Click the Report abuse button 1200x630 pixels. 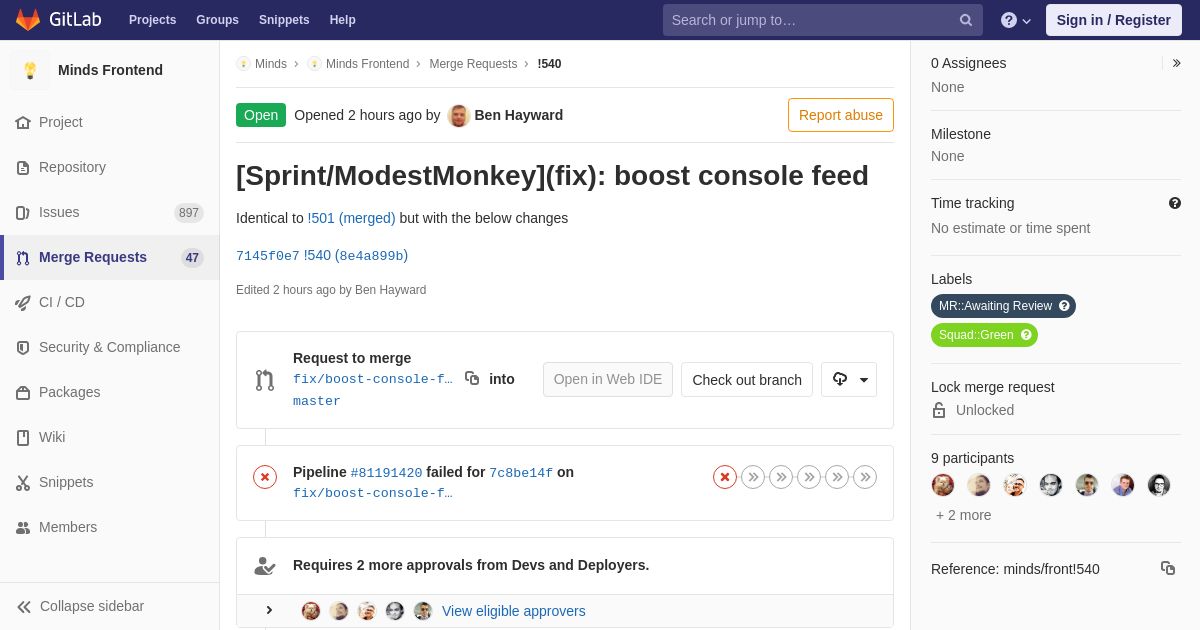841,115
